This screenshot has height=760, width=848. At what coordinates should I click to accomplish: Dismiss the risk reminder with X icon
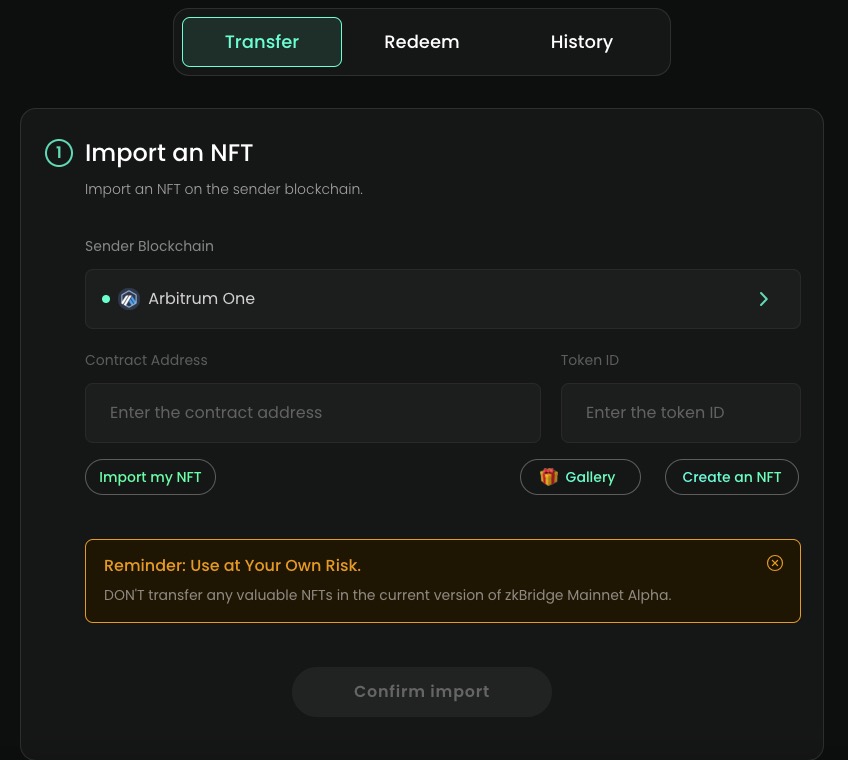click(x=775, y=563)
